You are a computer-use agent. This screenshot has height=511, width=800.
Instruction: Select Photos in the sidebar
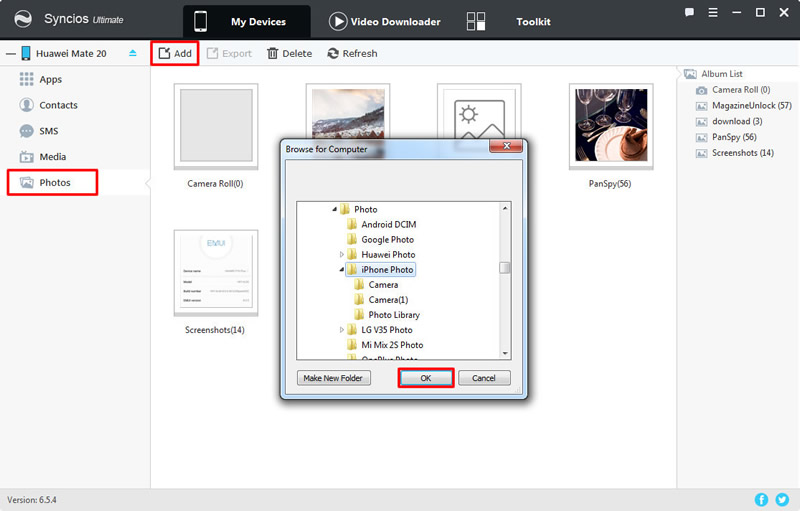tap(52, 183)
